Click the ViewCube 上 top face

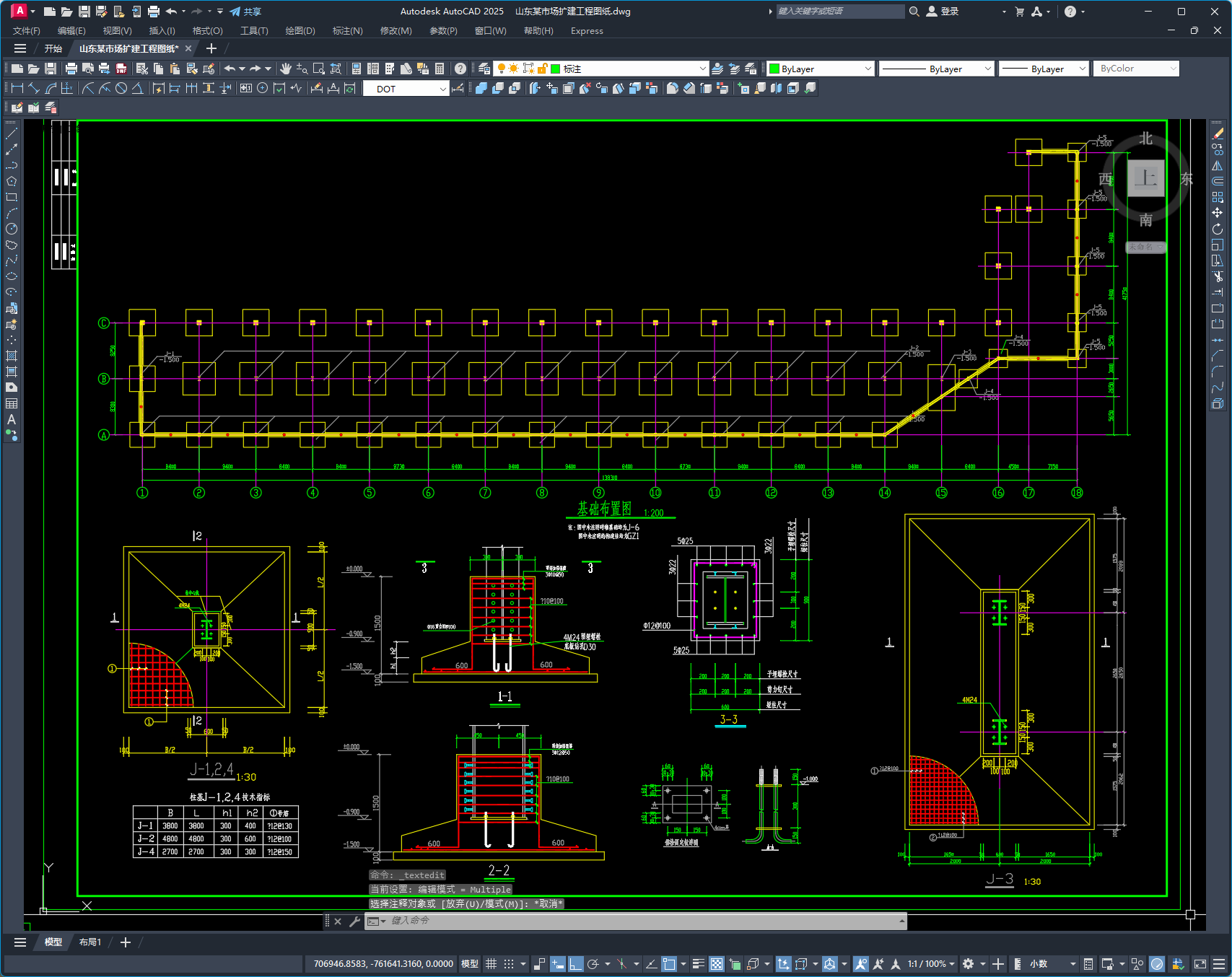click(x=1146, y=178)
